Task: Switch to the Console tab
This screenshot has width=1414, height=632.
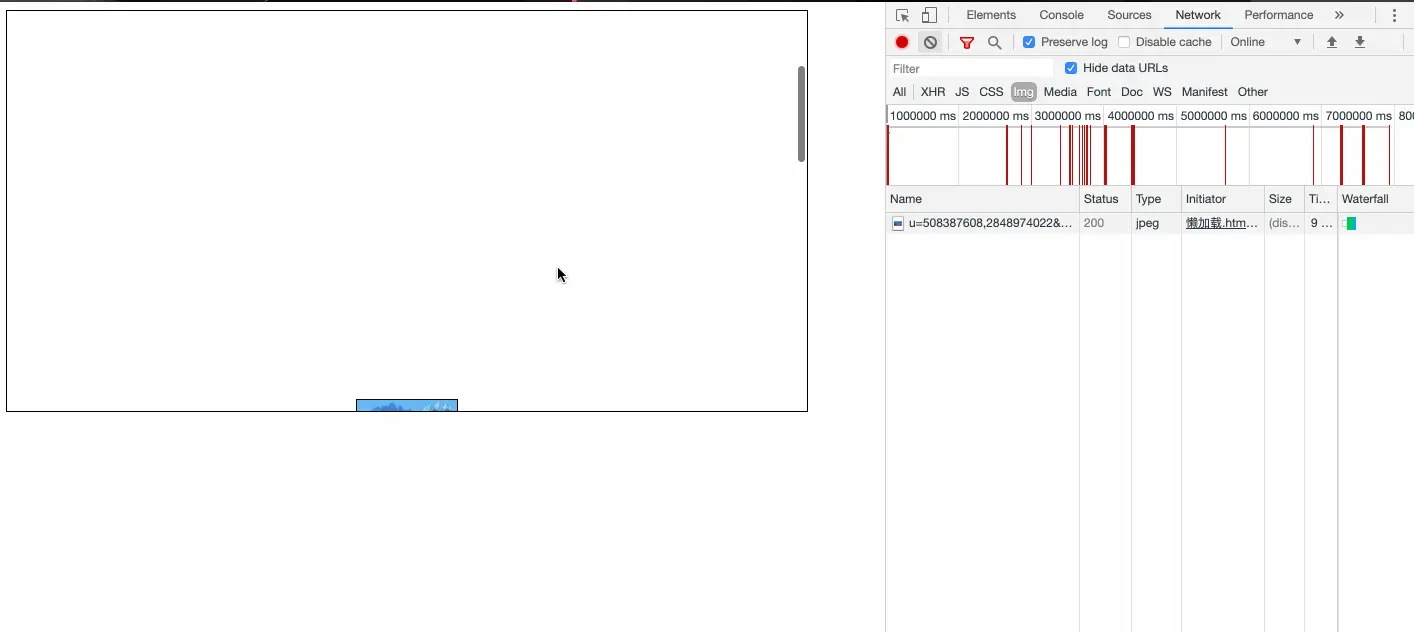Action: [x=1061, y=15]
